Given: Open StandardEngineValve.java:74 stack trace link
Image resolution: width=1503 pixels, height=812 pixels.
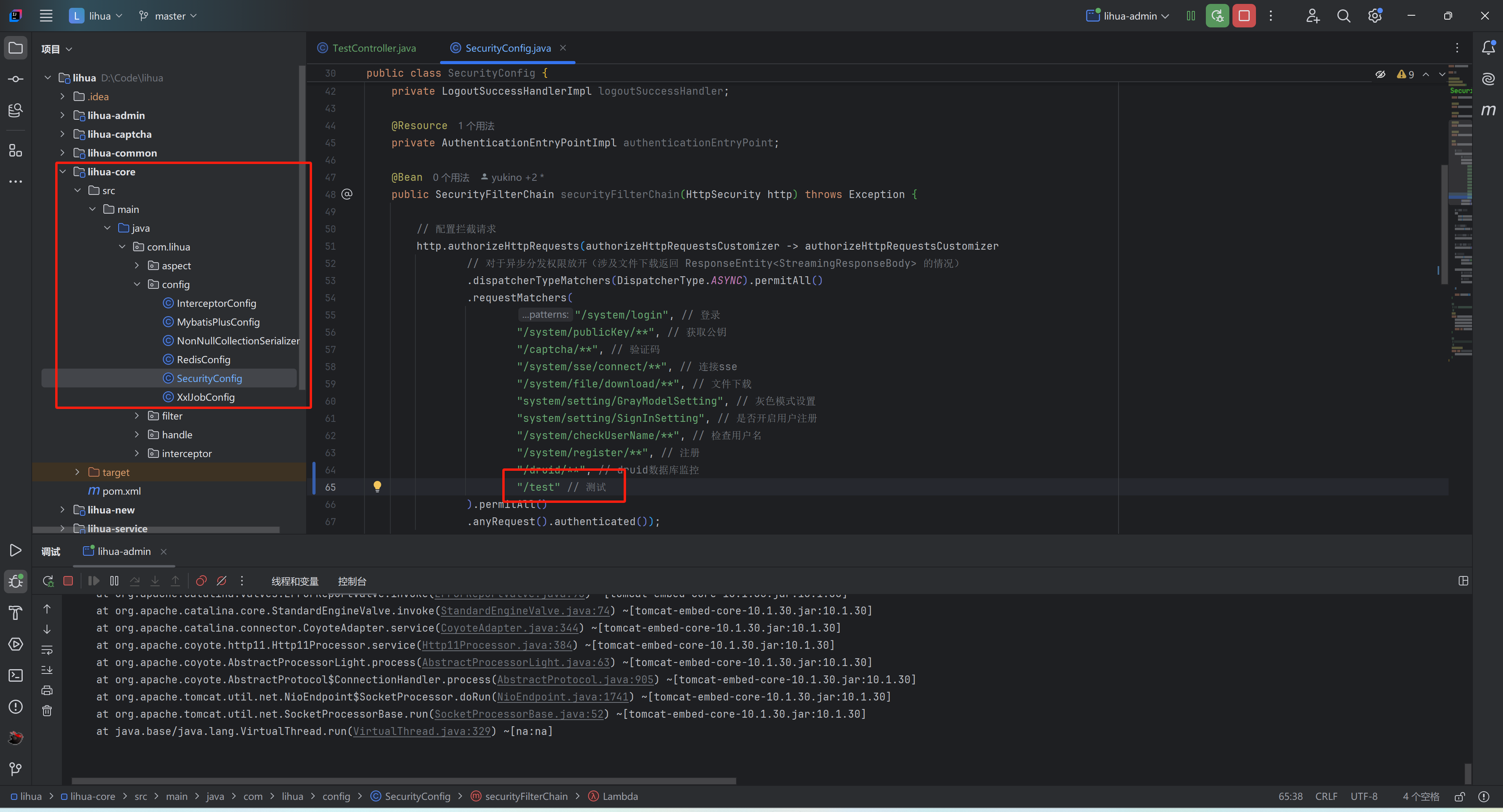Looking at the screenshot, I should pos(525,611).
